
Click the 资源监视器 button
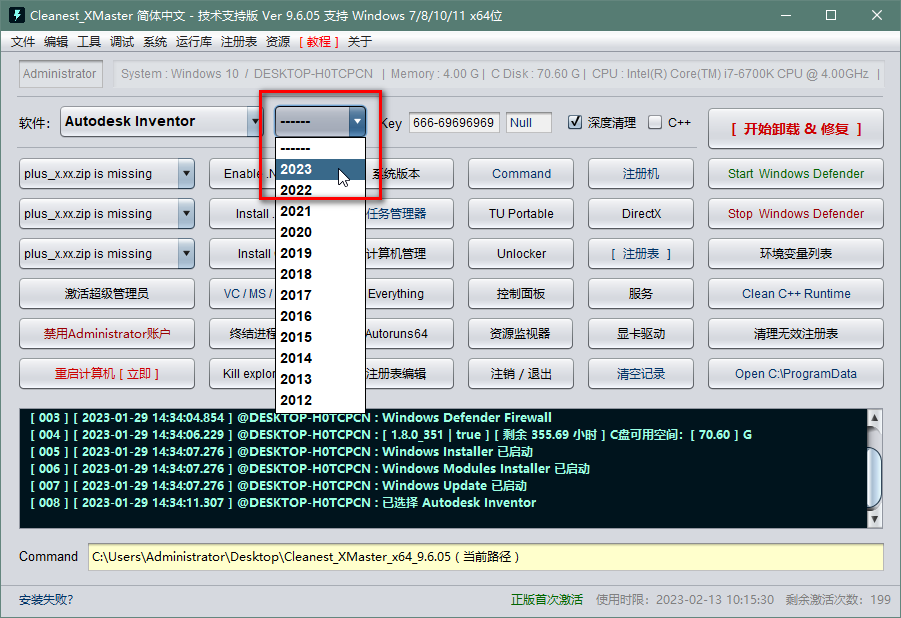pyautogui.click(x=521, y=333)
